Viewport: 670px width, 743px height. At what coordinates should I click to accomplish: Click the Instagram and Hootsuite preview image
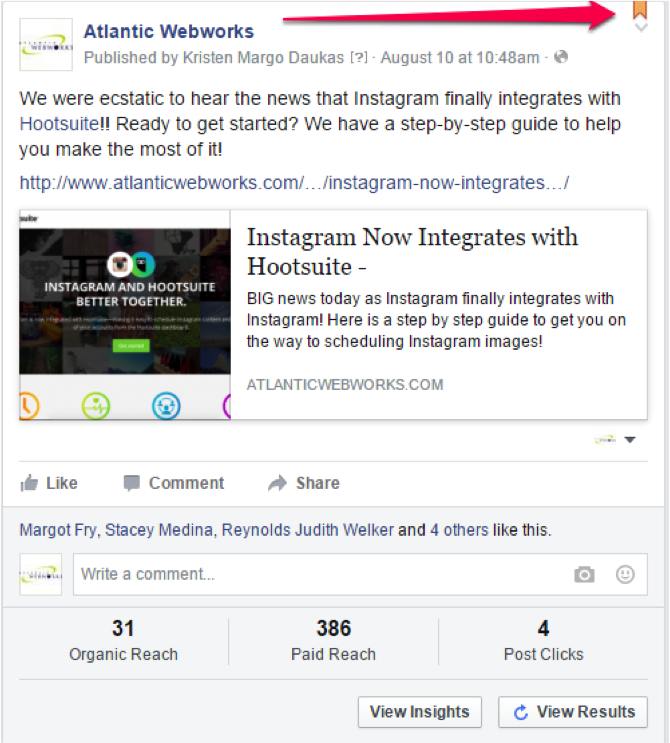(x=125, y=315)
